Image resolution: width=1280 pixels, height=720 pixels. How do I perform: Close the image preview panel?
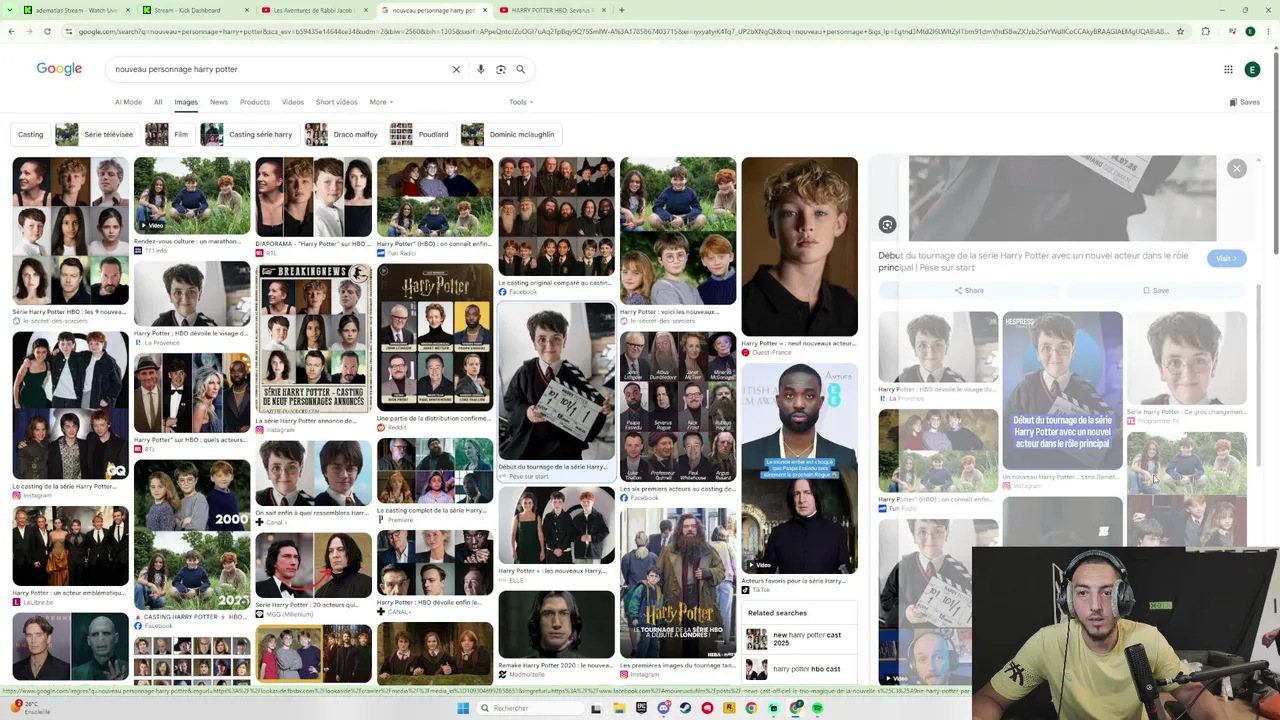[1237, 169]
